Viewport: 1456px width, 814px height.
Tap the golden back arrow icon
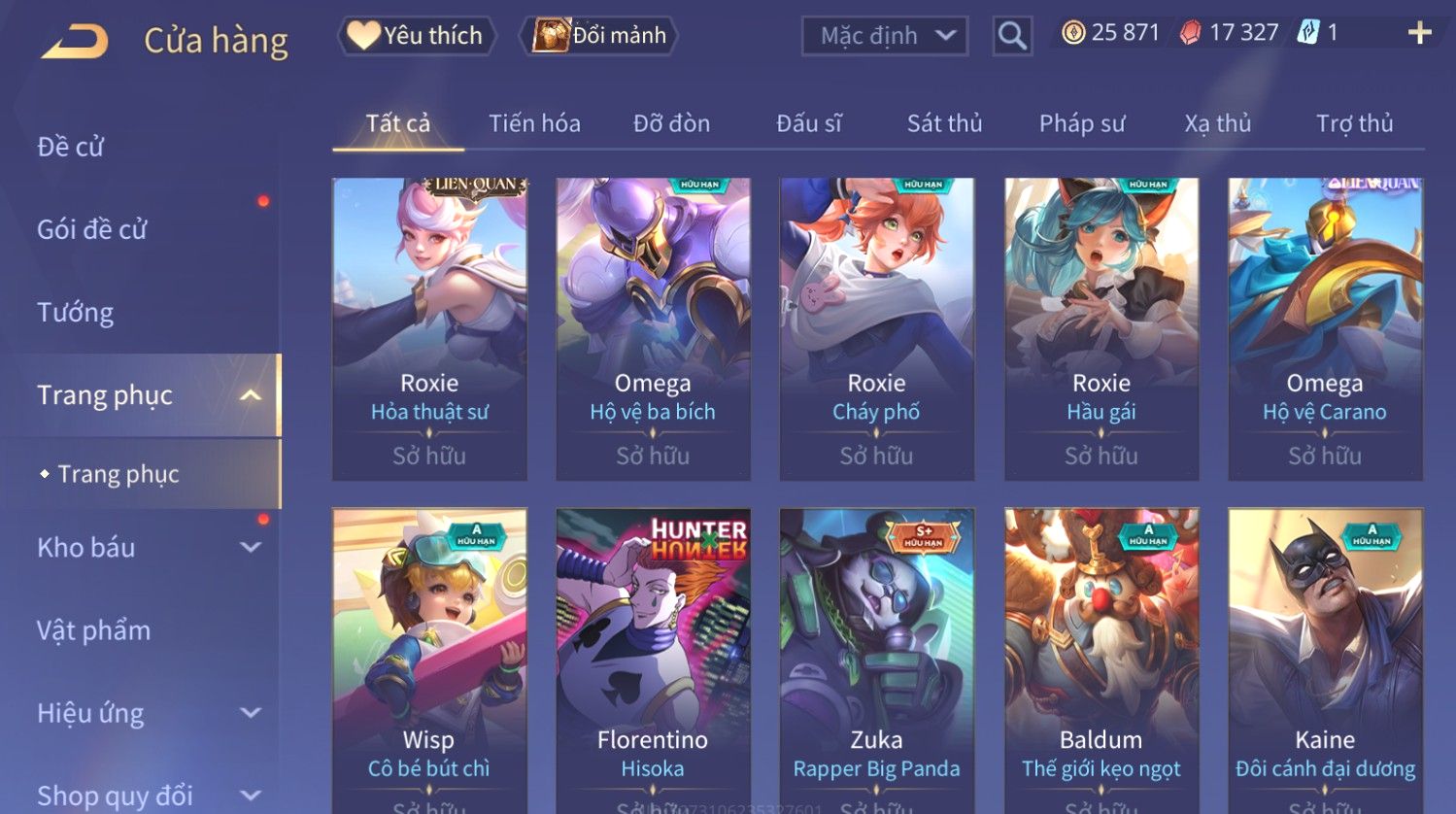75,42
